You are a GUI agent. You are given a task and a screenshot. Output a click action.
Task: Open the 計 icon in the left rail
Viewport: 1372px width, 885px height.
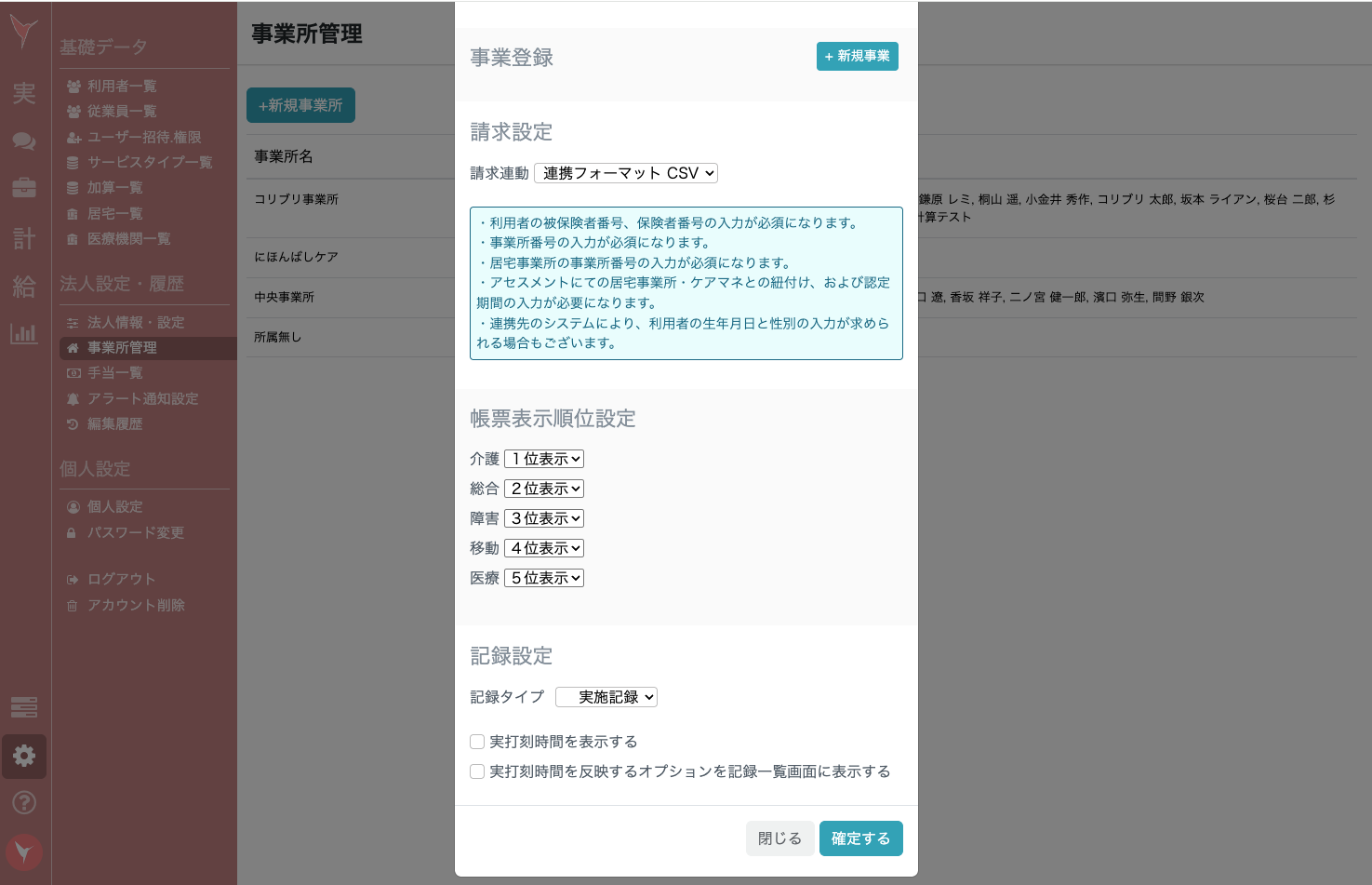[23, 238]
